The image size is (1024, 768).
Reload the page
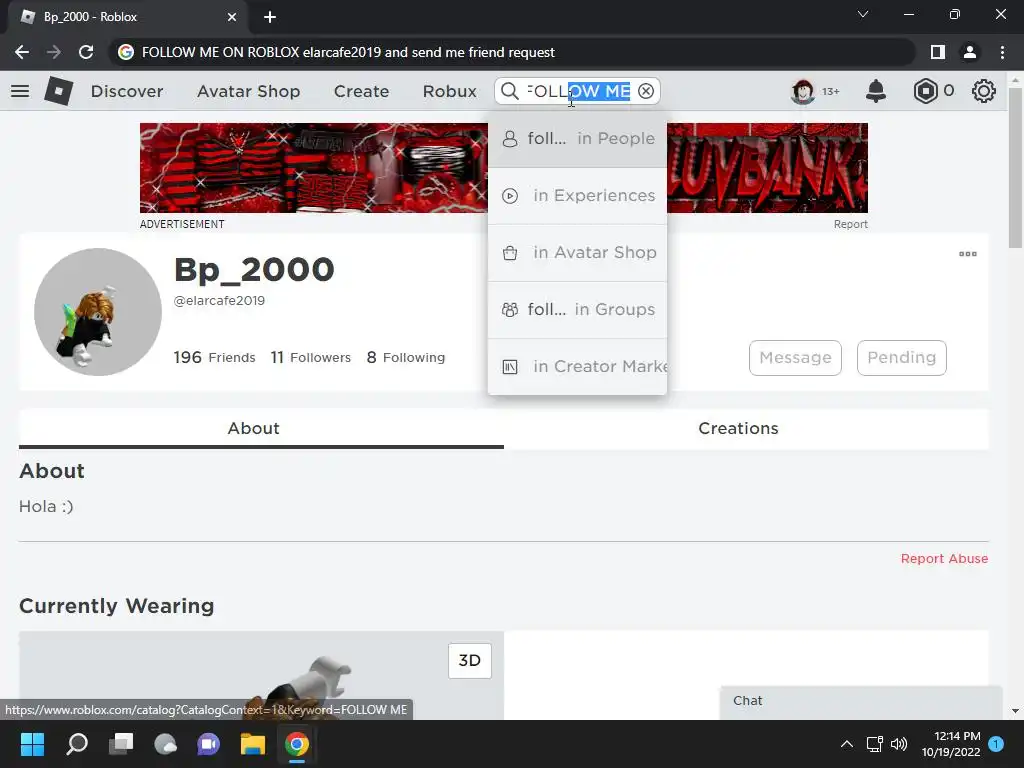click(x=86, y=52)
